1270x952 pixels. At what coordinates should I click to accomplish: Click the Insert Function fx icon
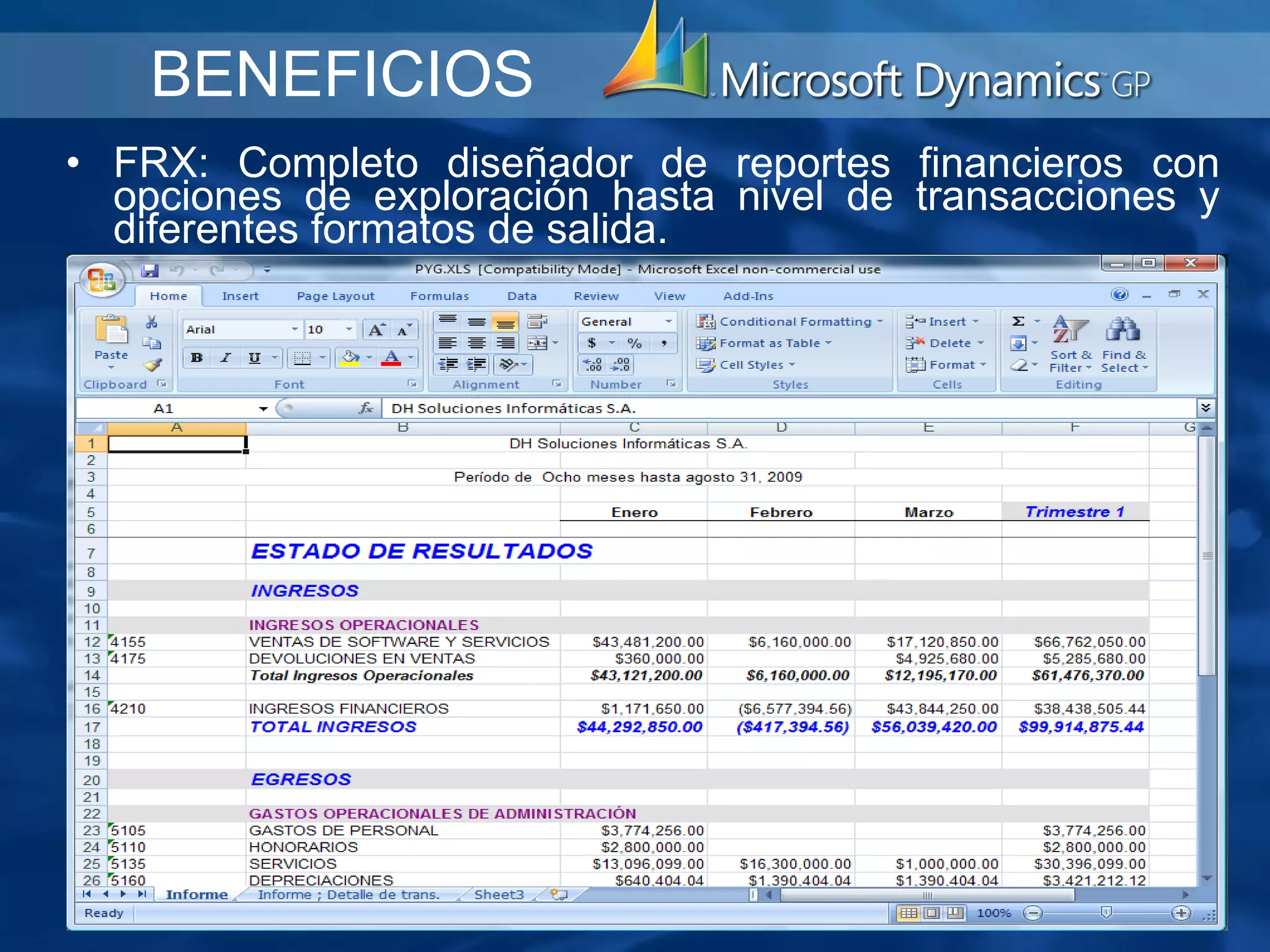point(366,408)
